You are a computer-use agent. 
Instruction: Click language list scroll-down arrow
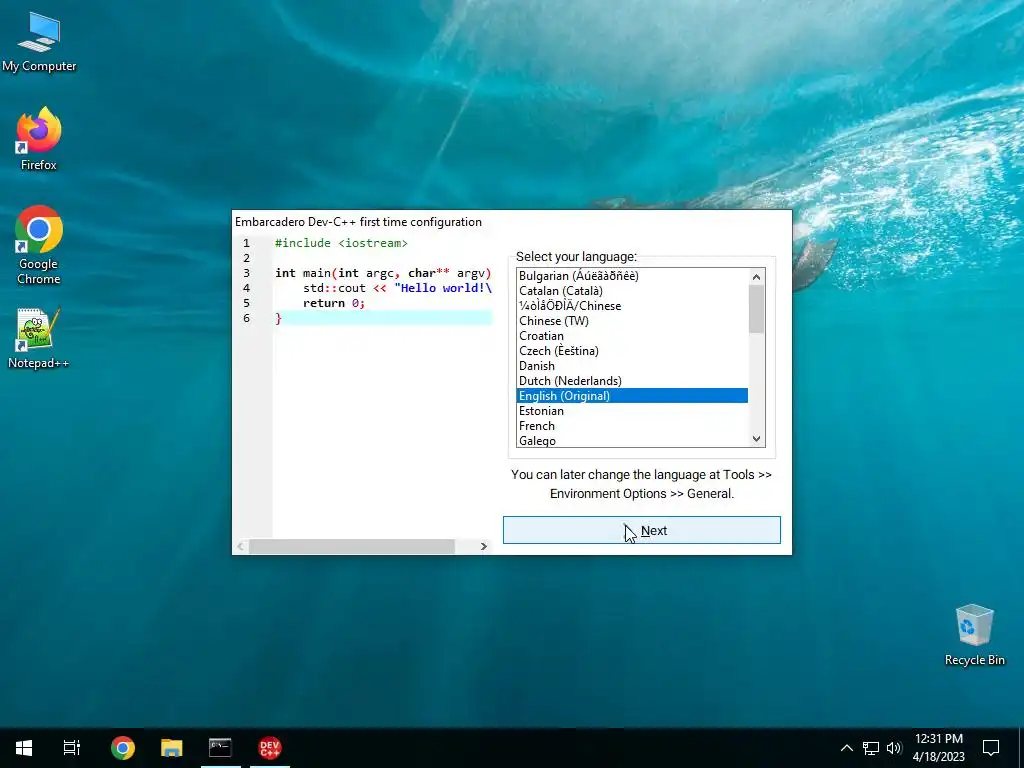[x=756, y=439]
